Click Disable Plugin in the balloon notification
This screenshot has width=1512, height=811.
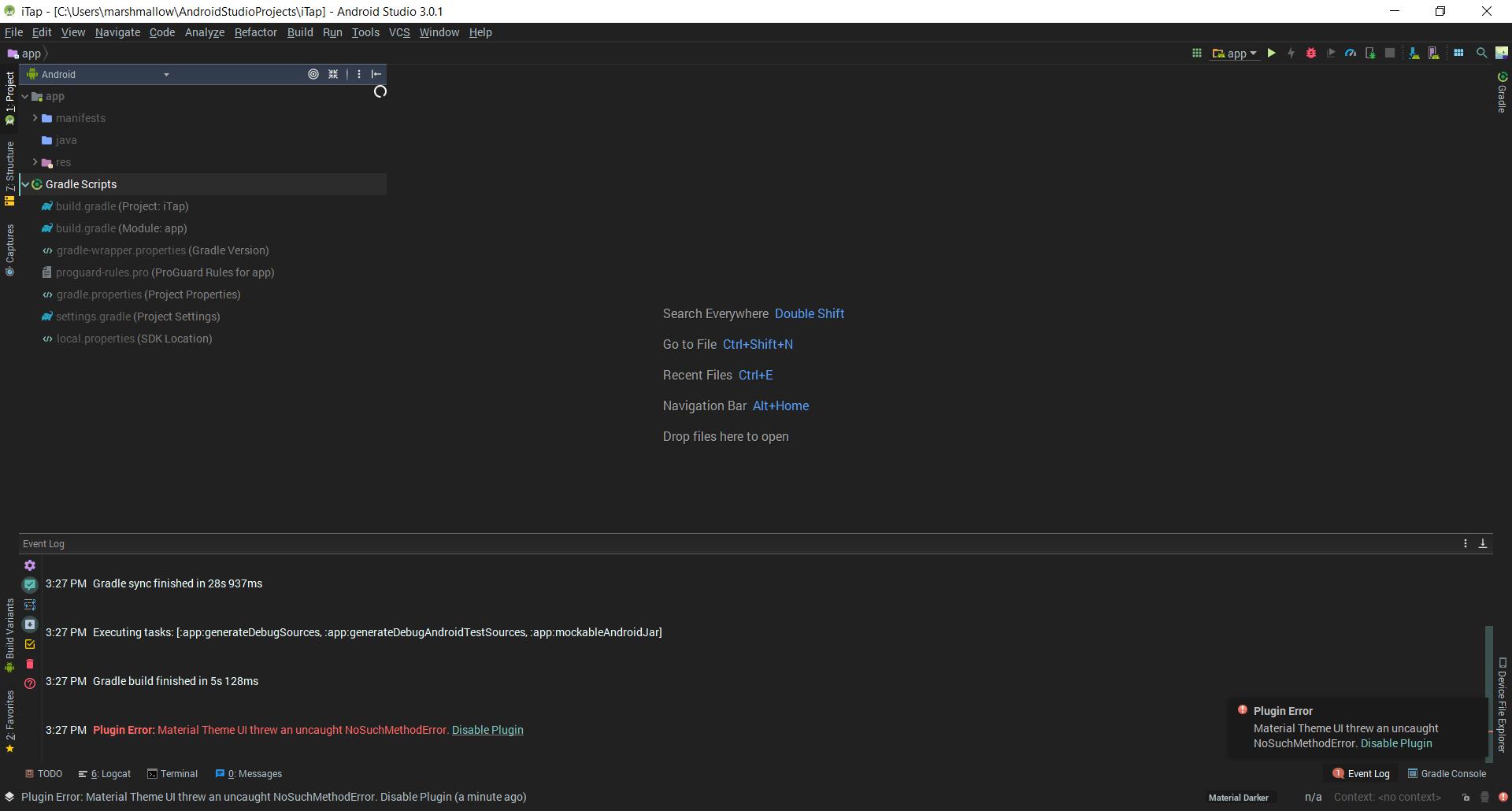coord(1396,743)
